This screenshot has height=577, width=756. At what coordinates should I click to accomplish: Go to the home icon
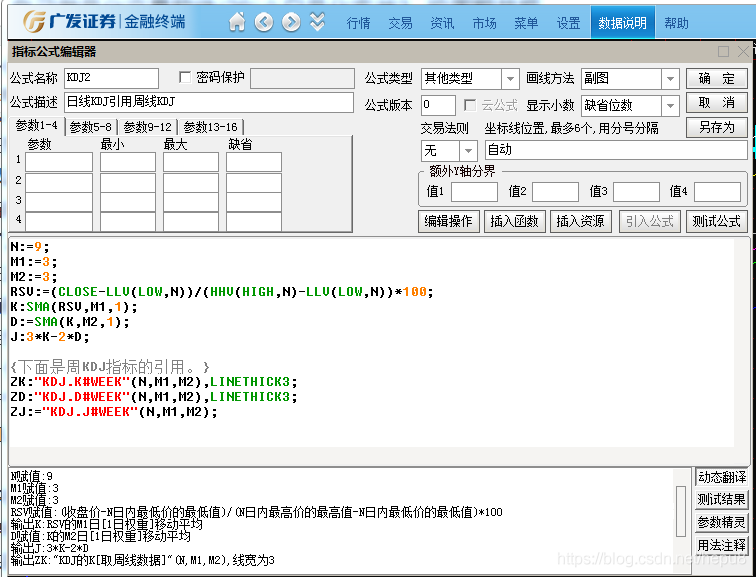pyautogui.click(x=237, y=22)
